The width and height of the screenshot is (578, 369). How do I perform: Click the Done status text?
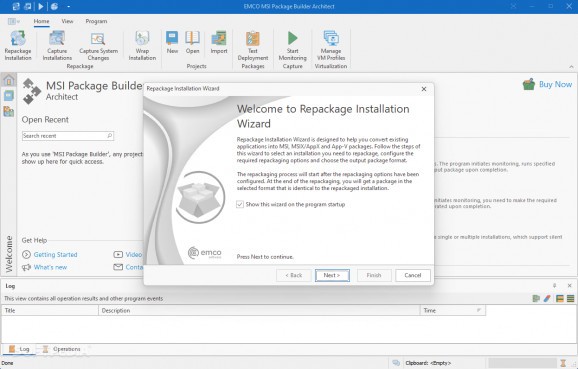coord(7,363)
